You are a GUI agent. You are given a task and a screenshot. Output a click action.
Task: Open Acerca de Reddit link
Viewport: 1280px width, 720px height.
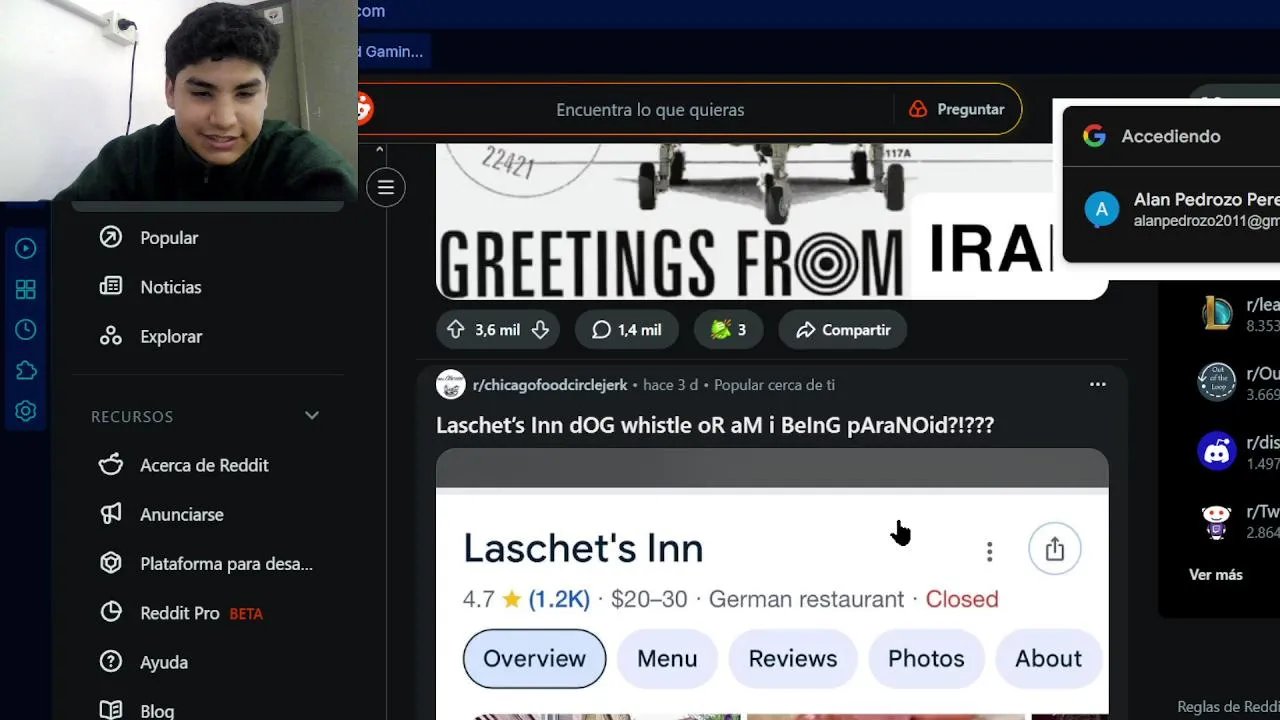tap(204, 465)
